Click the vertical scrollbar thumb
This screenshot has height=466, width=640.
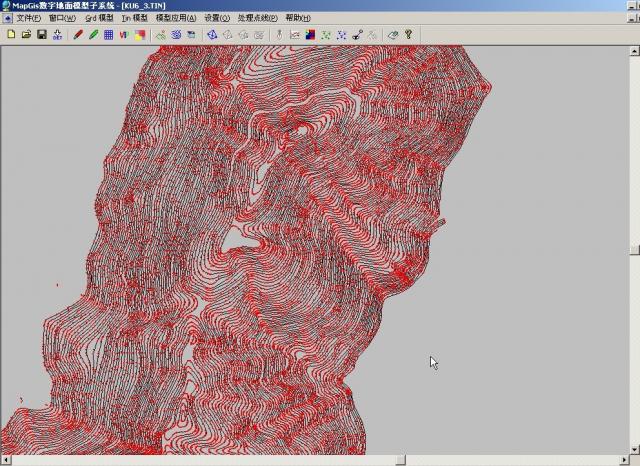[x=634, y=249]
